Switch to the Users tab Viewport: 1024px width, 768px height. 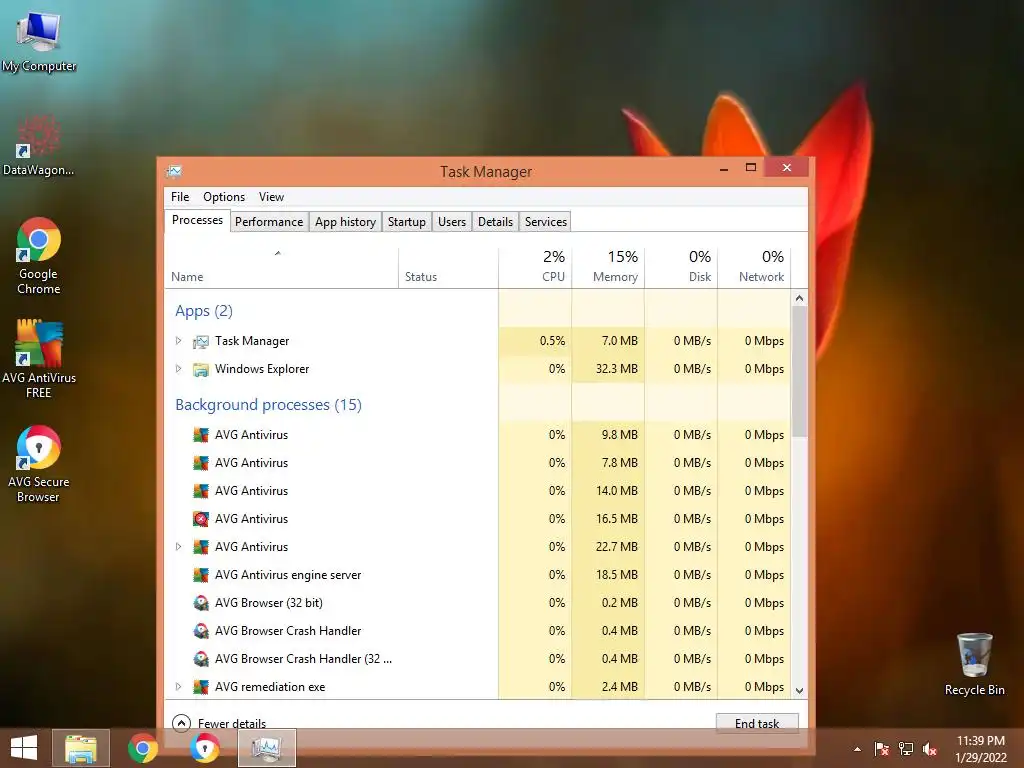pyautogui.click(x=452, y=222)
